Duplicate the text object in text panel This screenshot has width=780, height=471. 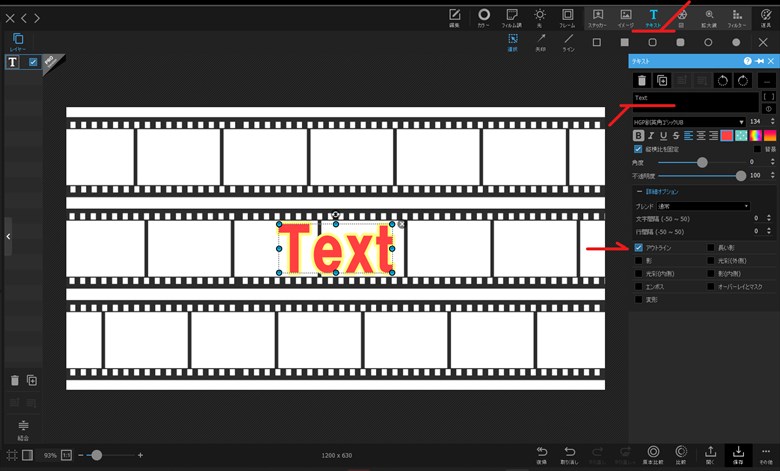(662, 80)
